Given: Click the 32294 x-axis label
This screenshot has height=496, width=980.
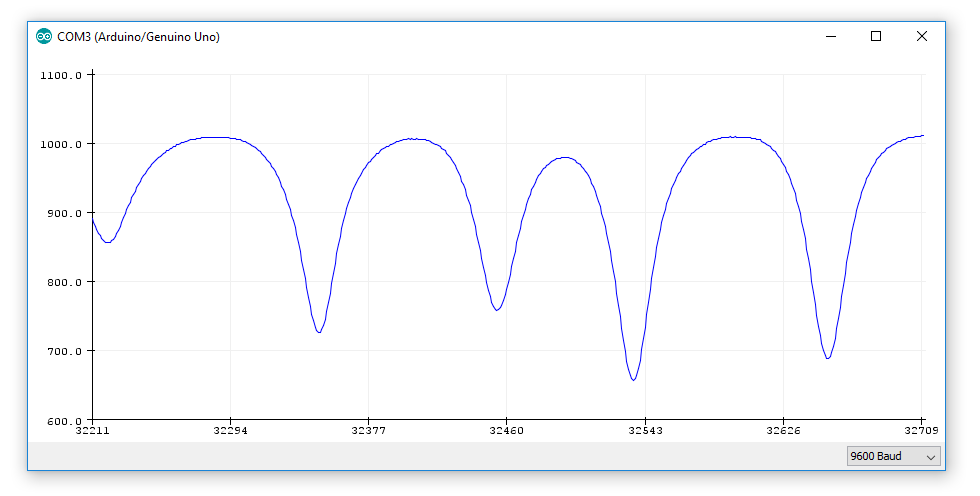Looking at the screenshot, I should pyautogui.click(x=231, y=430).
